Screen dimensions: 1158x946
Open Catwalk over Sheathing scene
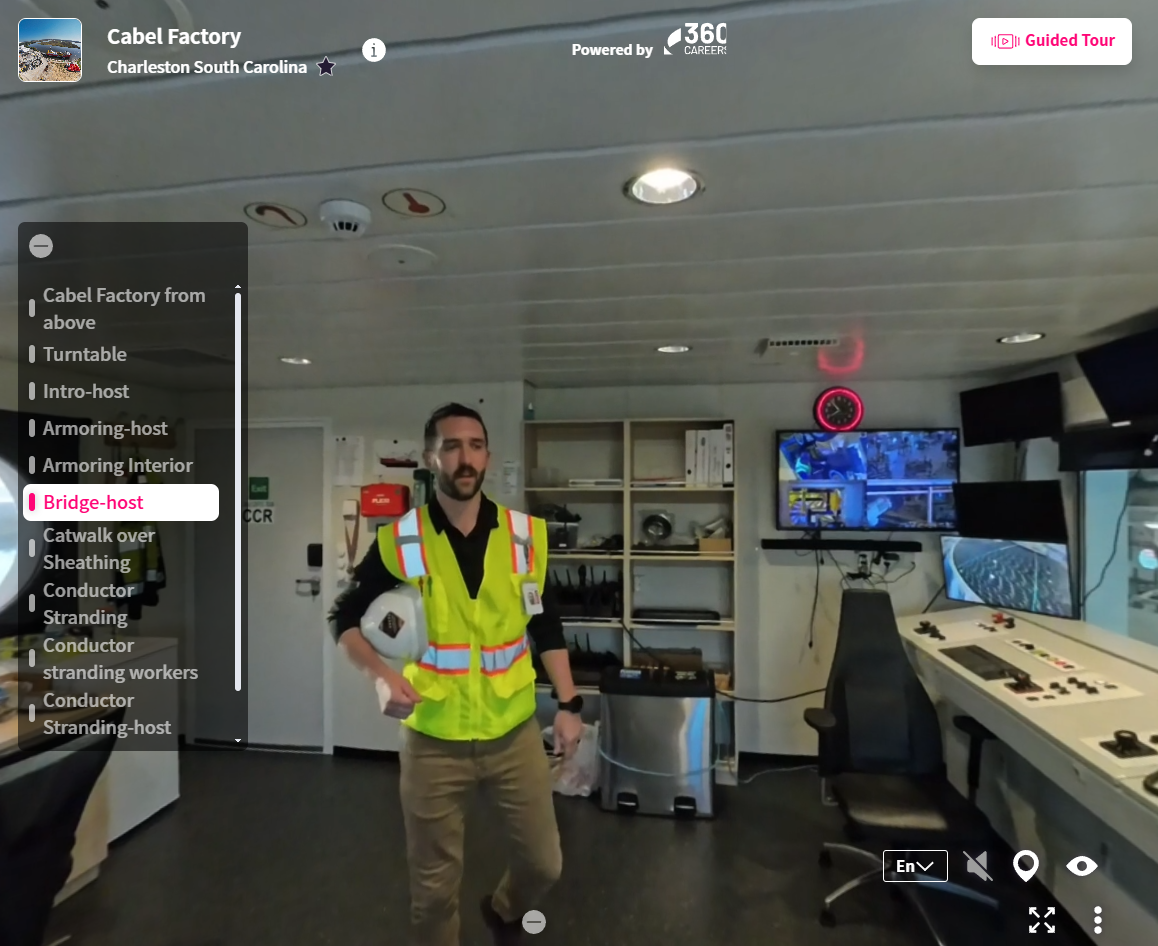[99, 549]
